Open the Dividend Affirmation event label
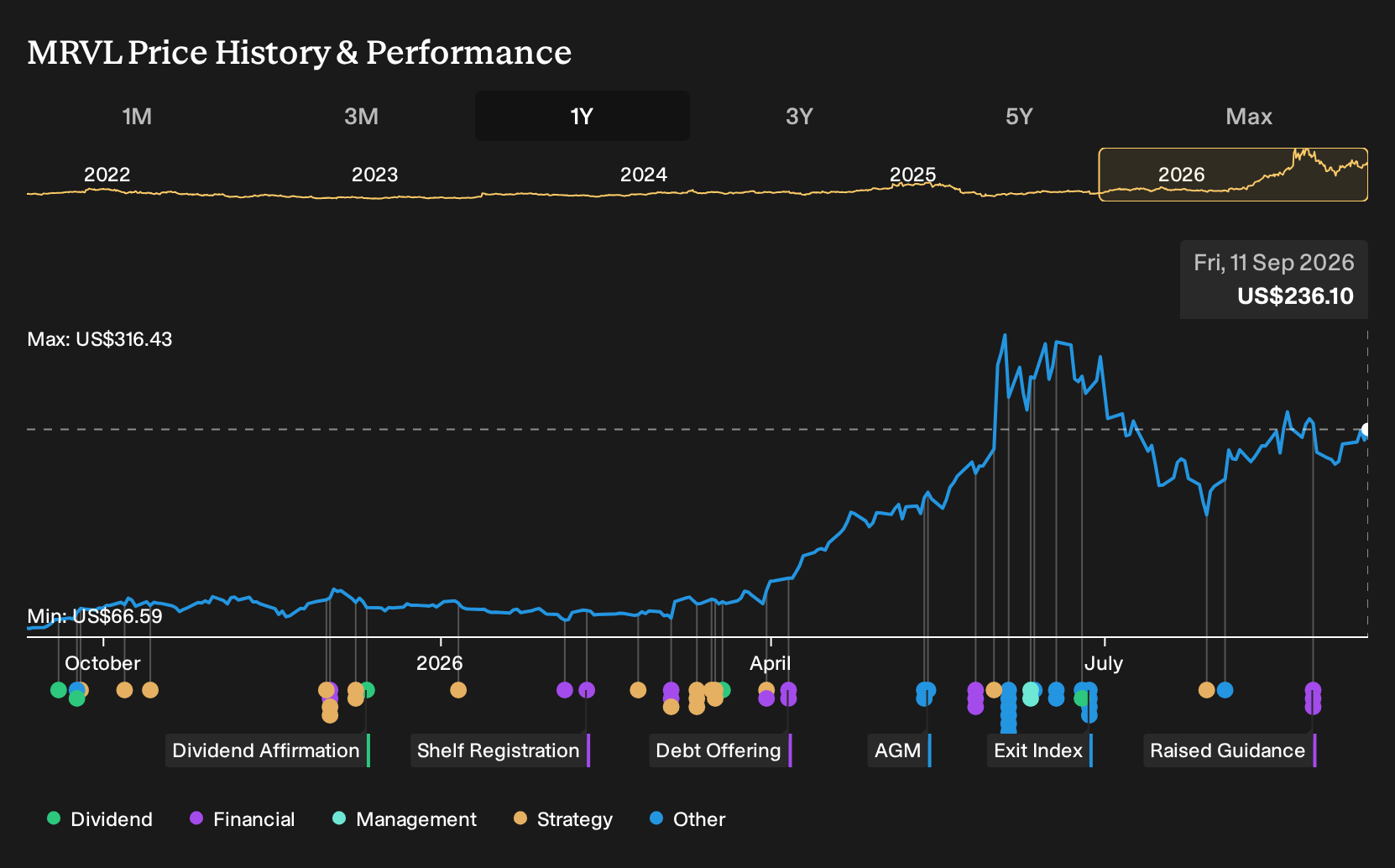Viewport: 1395px width, 868px height. click(268, 750)
